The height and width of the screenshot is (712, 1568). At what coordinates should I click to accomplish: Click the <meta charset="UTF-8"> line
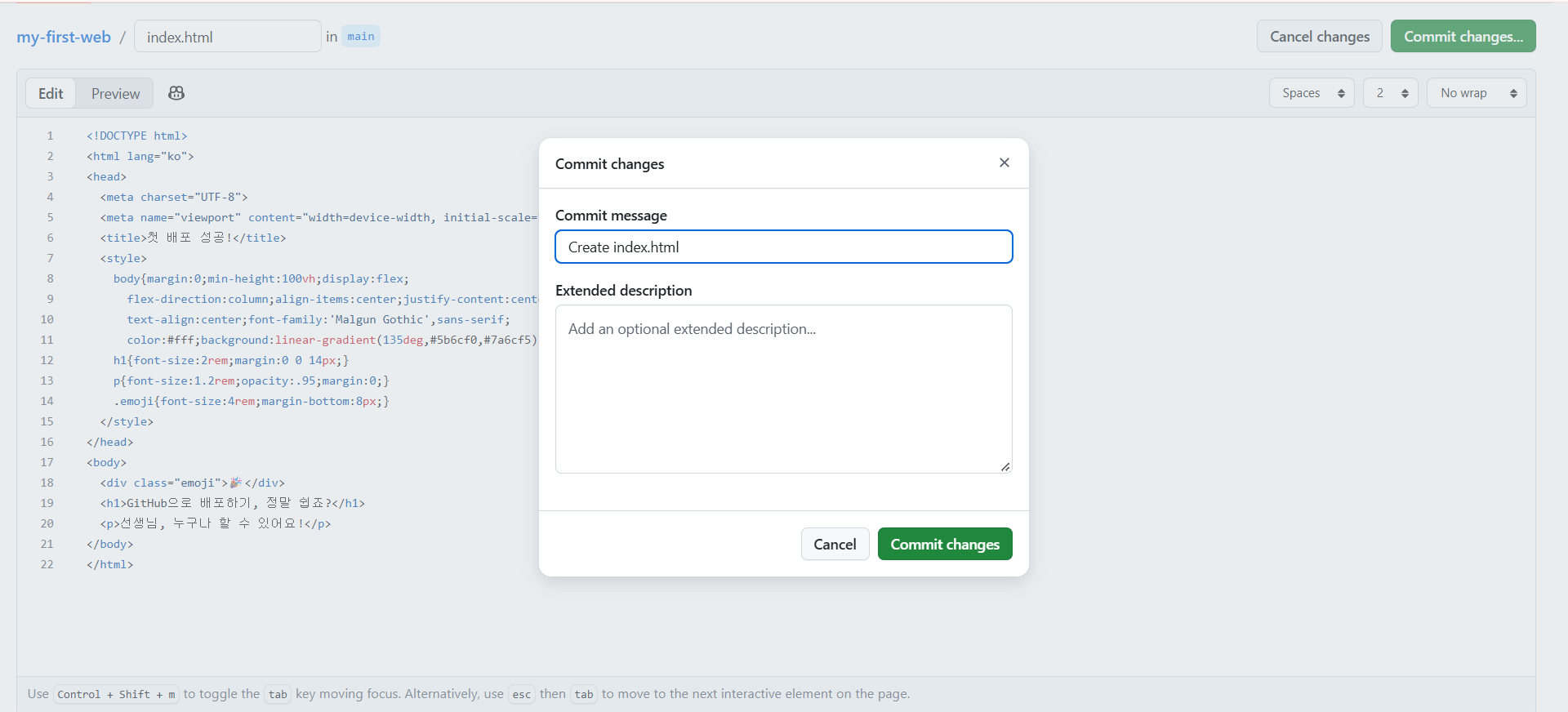pyautogui.click(x=174, y=197)
